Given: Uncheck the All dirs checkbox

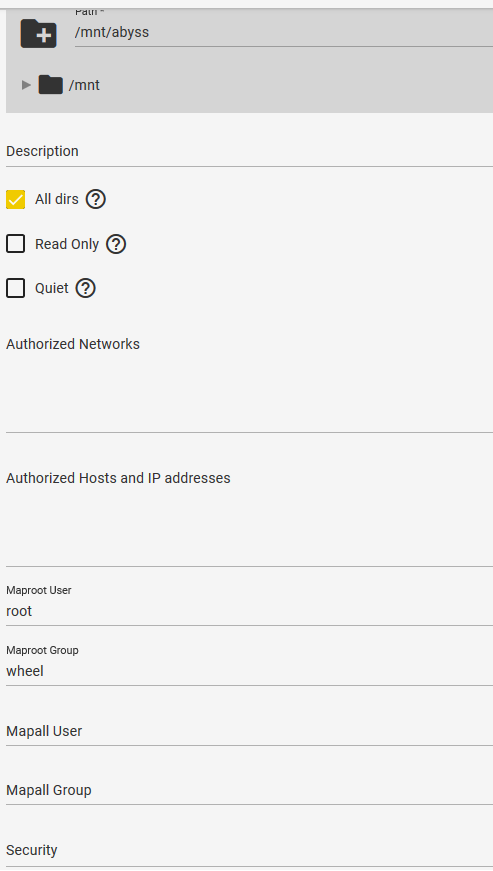Looking at the screenshot, I should 16,199.
